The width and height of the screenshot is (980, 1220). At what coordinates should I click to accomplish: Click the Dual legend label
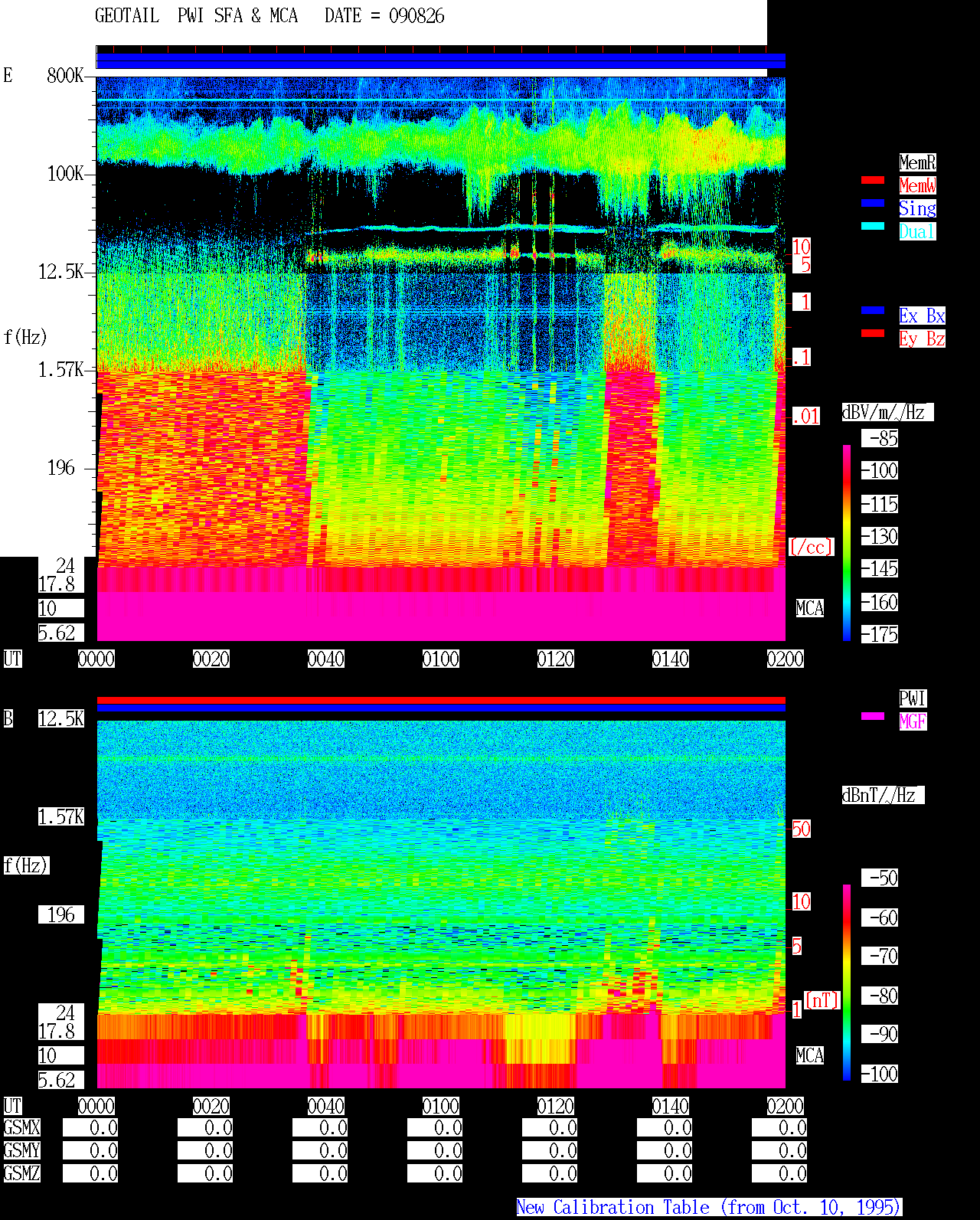point(917,231)
